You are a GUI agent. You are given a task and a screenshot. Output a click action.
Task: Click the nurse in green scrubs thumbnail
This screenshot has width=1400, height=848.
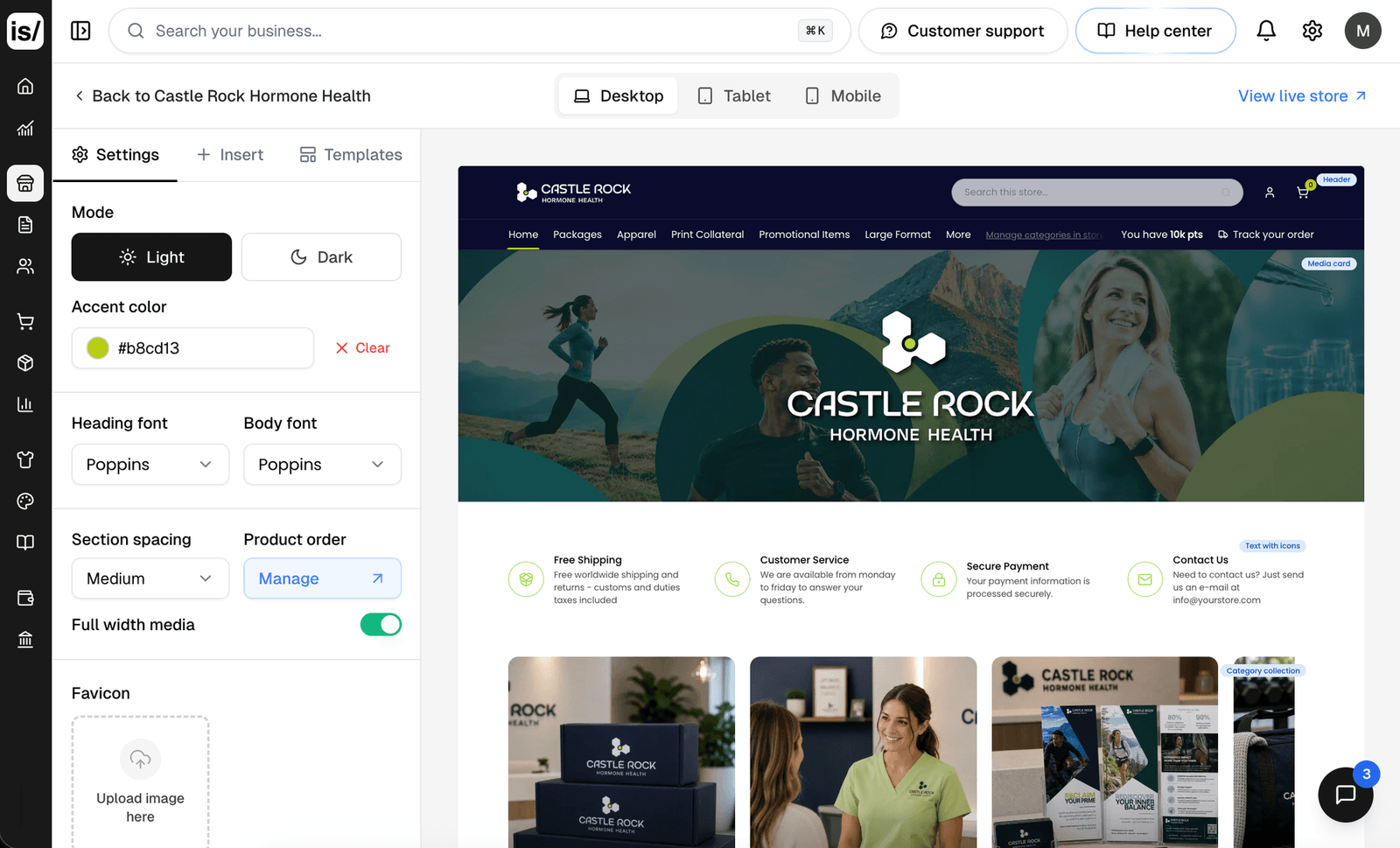[x=863, y=753]
